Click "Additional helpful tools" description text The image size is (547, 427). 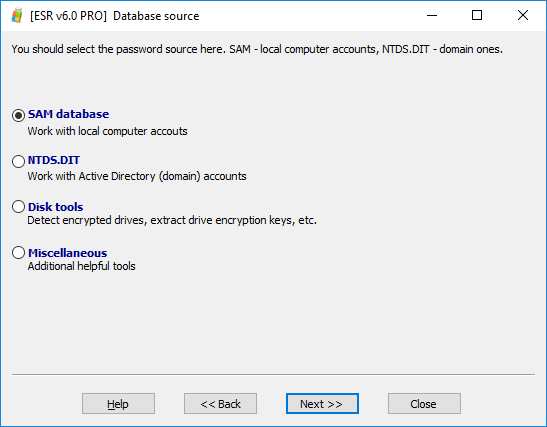pyautogui.click(x=81, y=266)
